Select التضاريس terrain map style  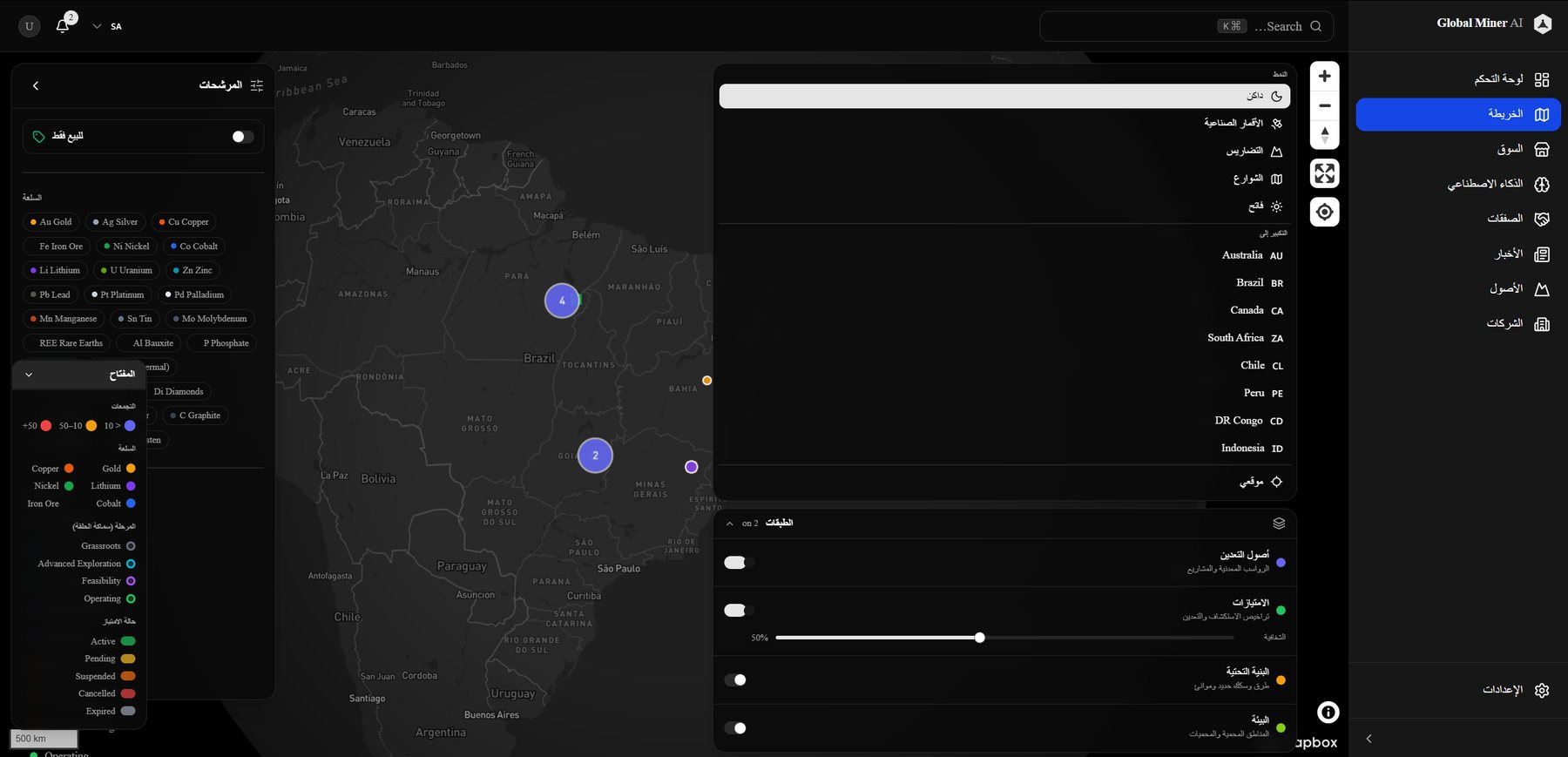[x=1004, y=152]
